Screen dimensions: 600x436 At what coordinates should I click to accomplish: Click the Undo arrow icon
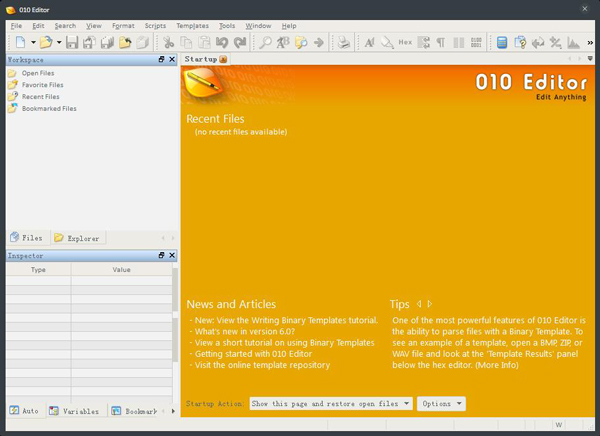point(222,42)
